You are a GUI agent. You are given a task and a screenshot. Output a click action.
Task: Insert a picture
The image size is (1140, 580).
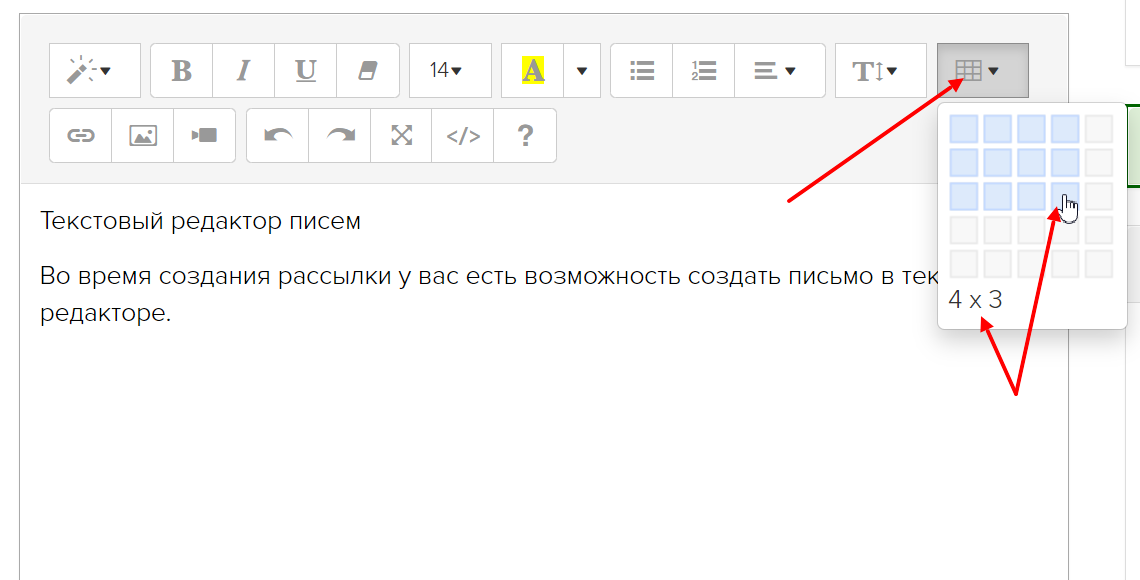[143, 136]
